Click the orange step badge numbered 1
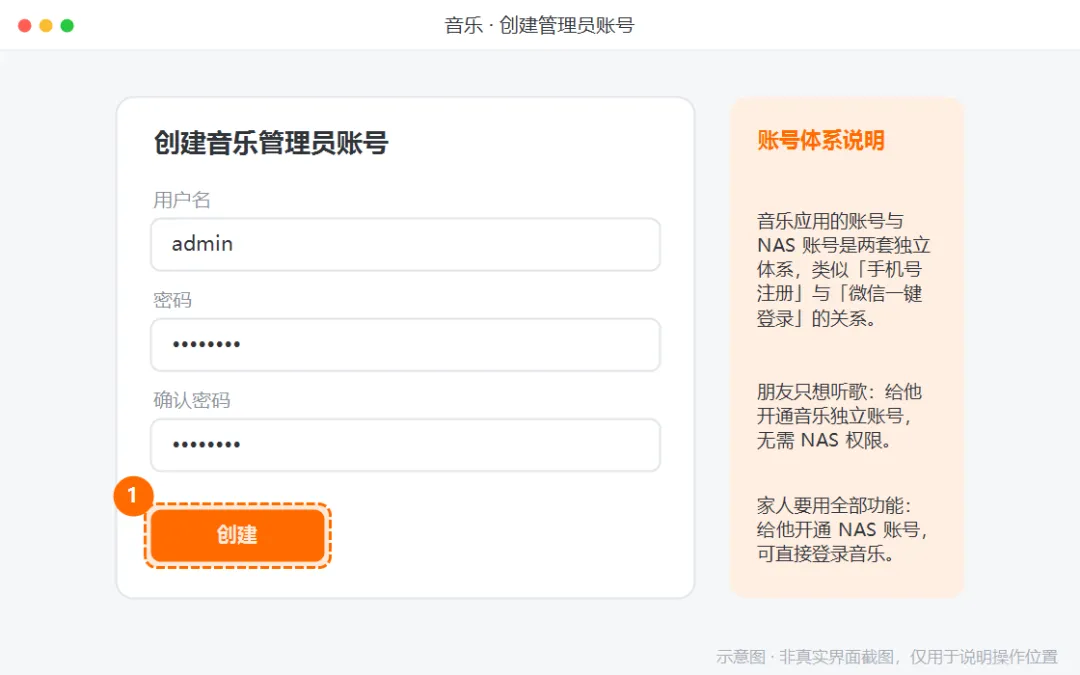This screenshot has height=675, width=1080. pyautogui.click(x=133, y=496)
